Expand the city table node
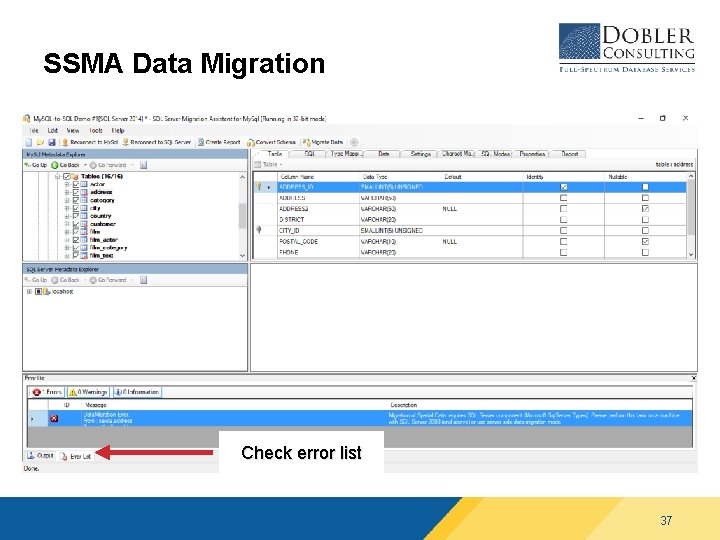The height and width of the screenshot is (540, 720). (67, 208)
